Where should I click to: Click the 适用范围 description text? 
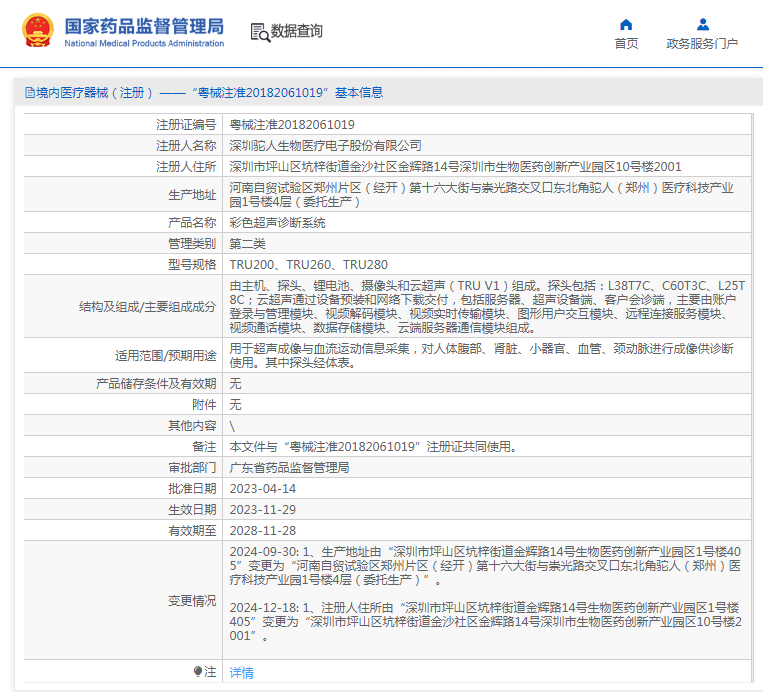click(482, 356)
